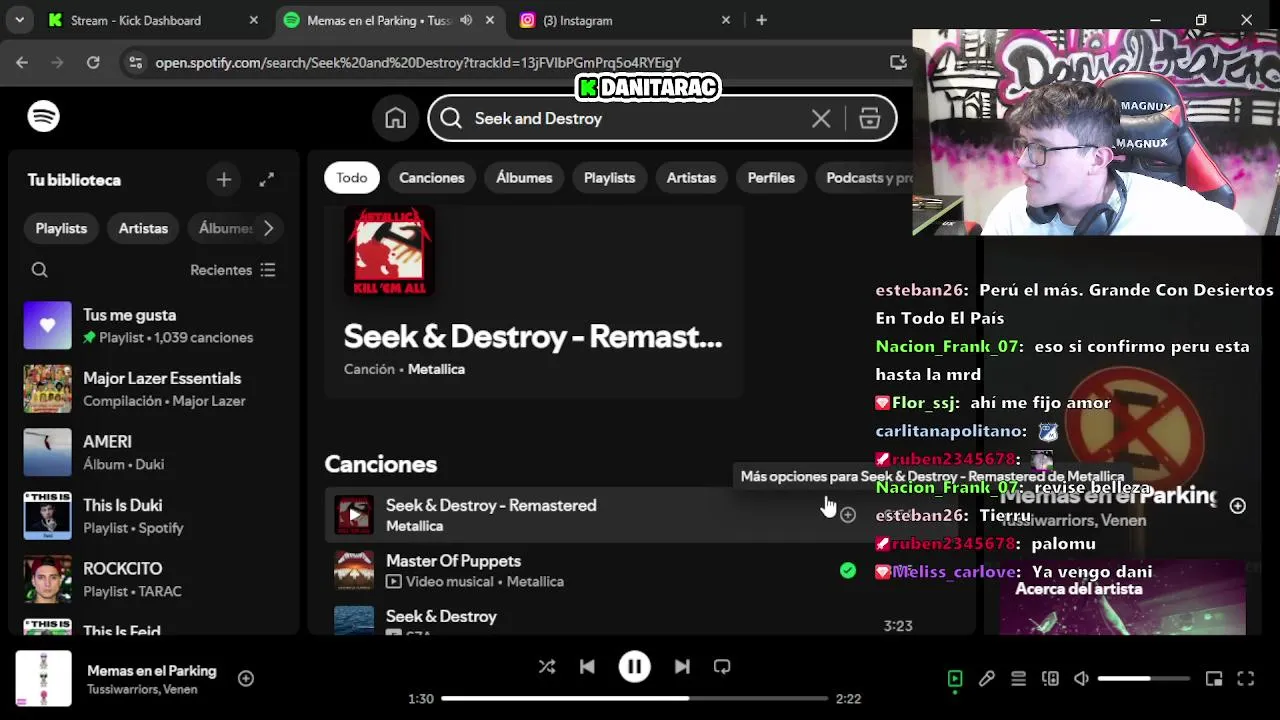The width and height of the screenshot is (1280, 720).
Task: Open Metallica link in top result card
Action: click(x=436, y=369)
